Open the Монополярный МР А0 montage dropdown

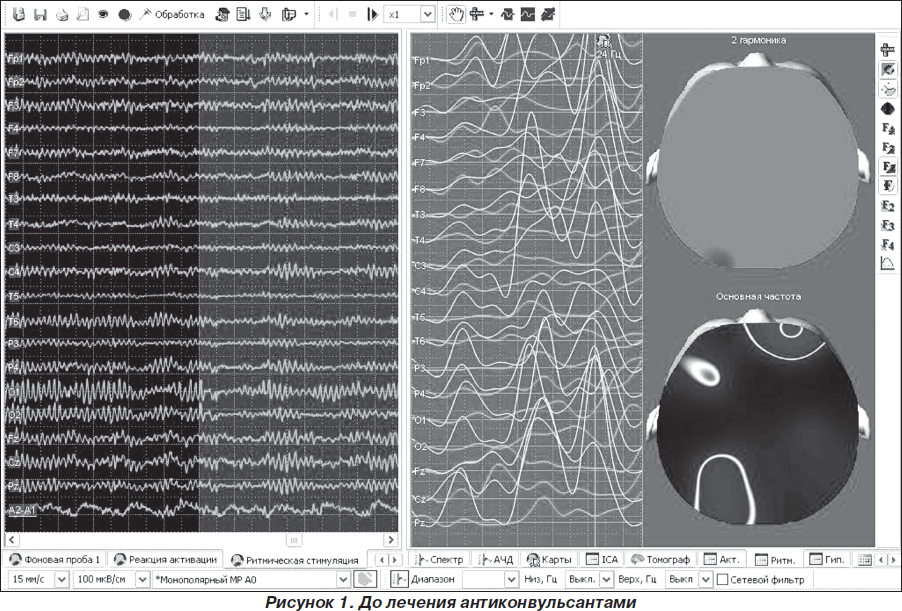[342, 580]
